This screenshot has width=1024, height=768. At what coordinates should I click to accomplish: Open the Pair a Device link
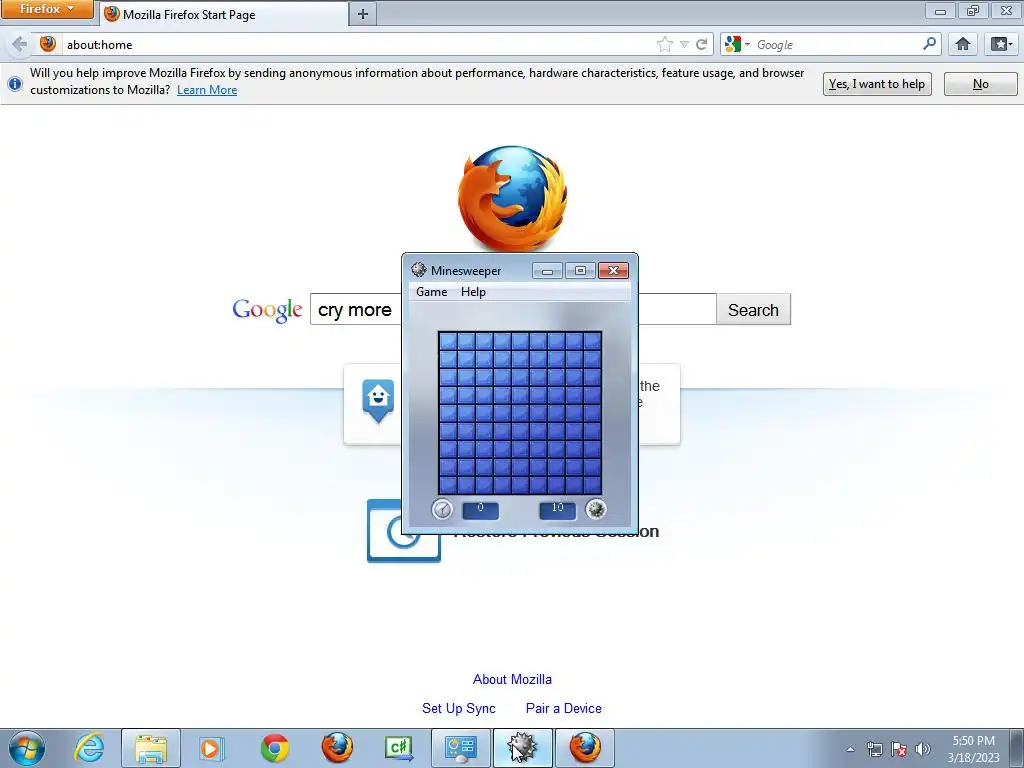(564, 708)
